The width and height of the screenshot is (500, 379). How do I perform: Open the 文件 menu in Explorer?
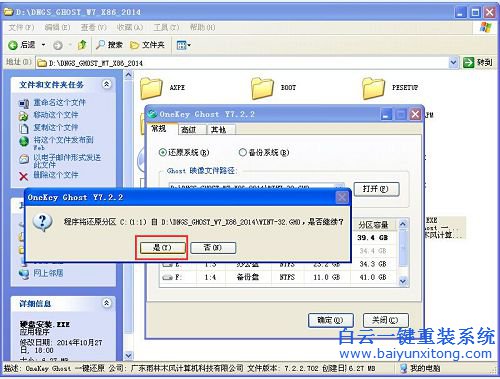point(21,27)
